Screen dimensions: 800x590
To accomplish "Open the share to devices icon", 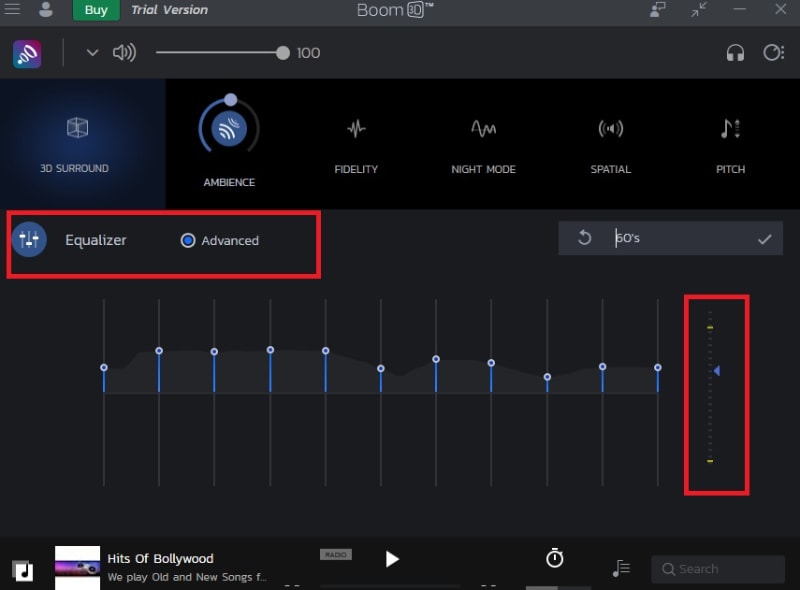I will (x=658, y=9).
